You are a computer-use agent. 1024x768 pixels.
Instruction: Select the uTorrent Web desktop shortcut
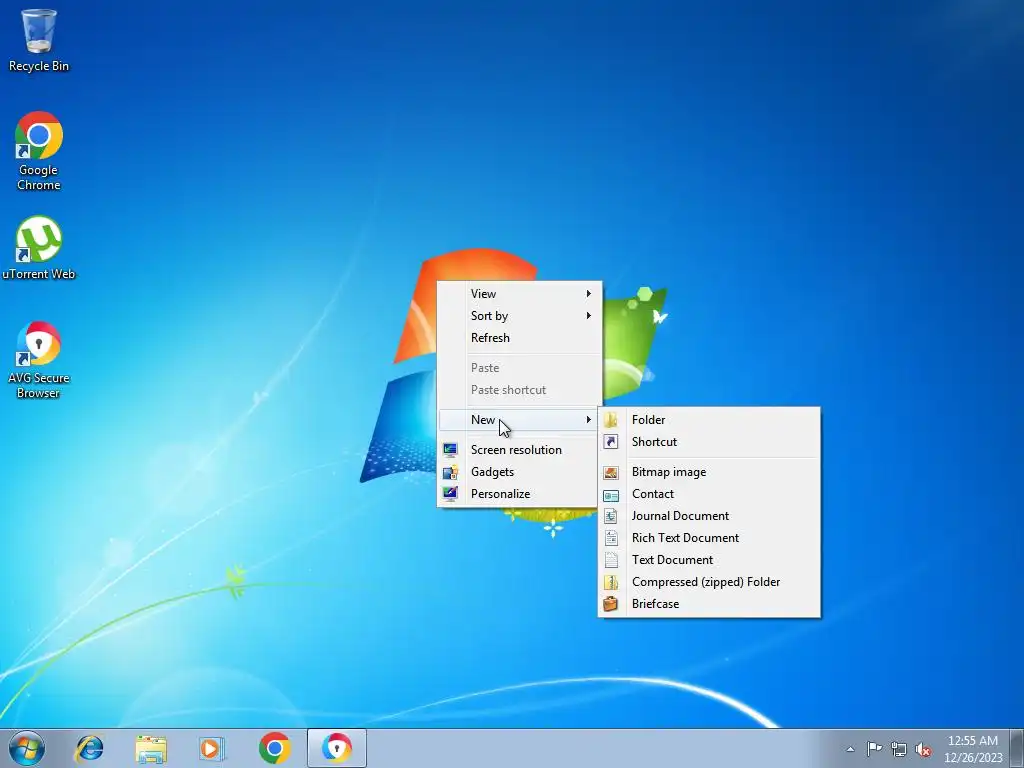point(39,248)
